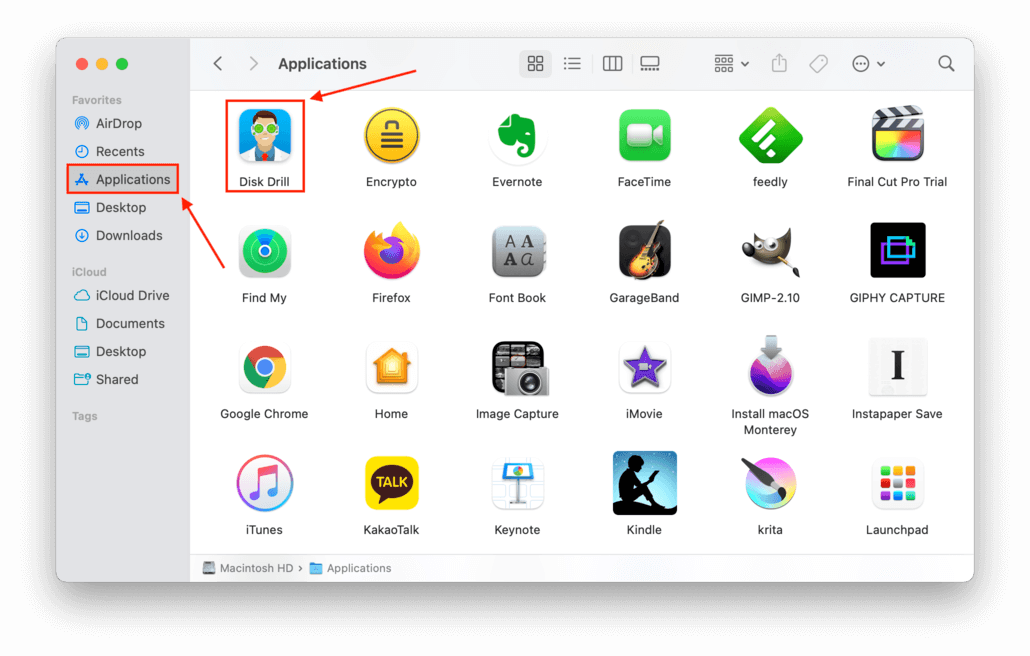
Task: Open the Disk Drill app icon
Action: pos(265,136)
